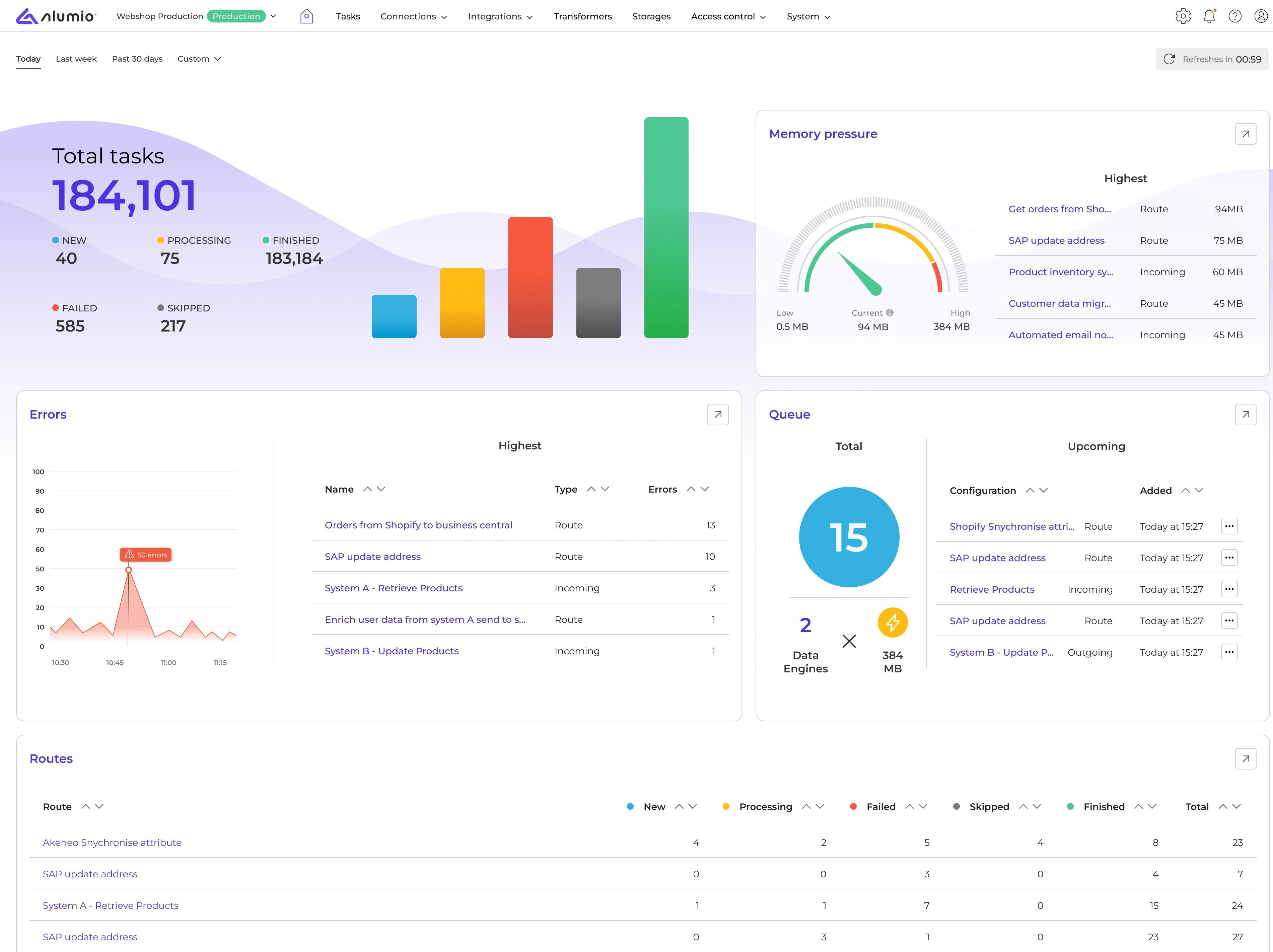The height and width of the screenshot is (952, 1273).
Task: Click the Alumio logo
Action: (56, 16)
